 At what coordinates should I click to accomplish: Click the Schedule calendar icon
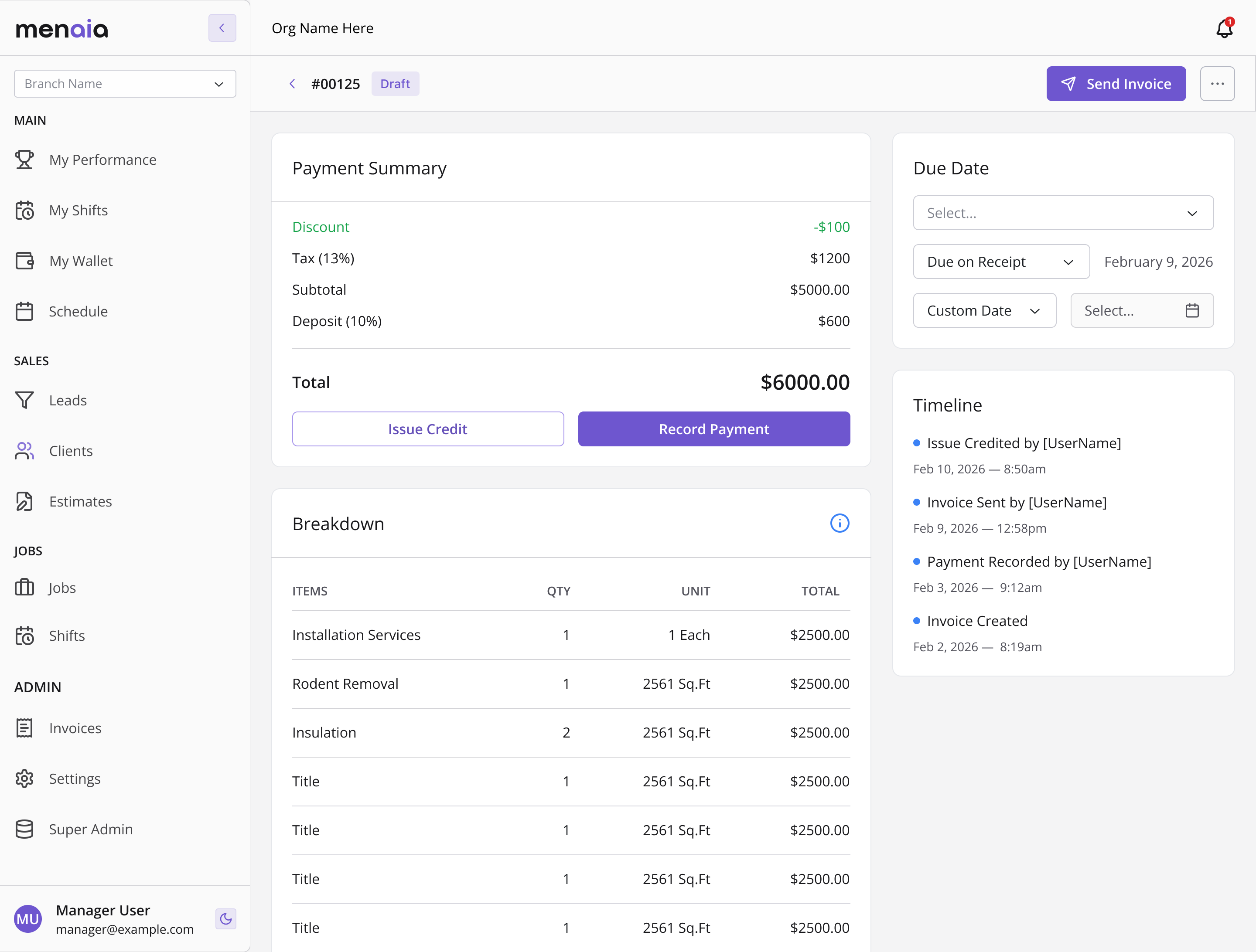[24, 311]
